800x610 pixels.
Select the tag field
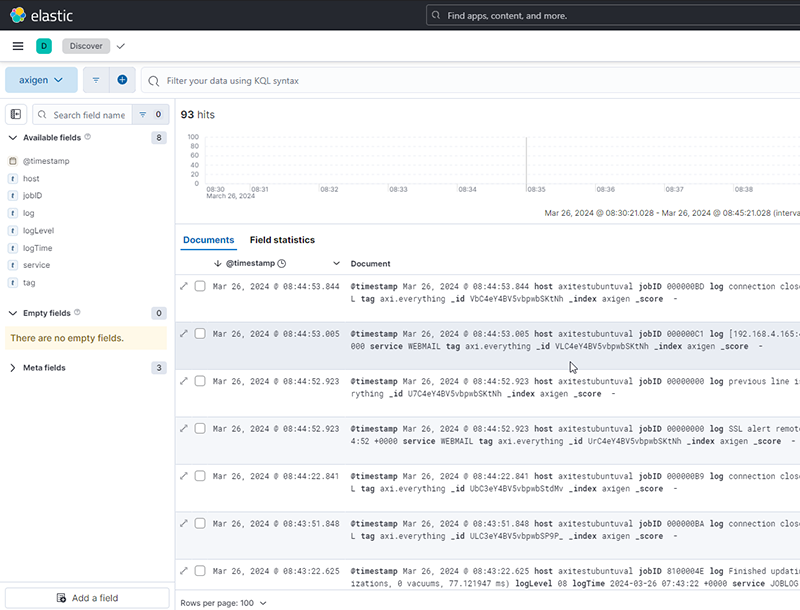coord(29,283)
